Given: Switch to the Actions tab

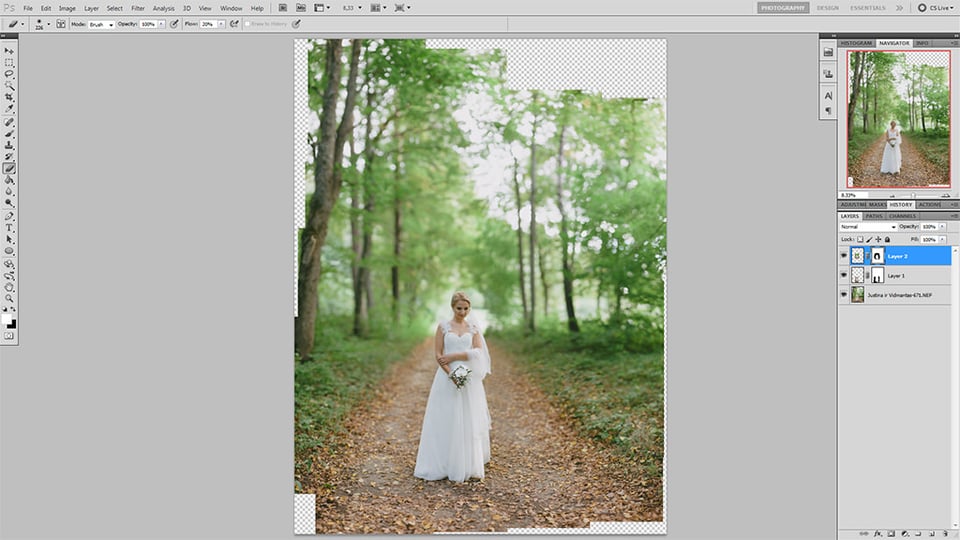Looking at the screenshot, I should coord(929,204).
